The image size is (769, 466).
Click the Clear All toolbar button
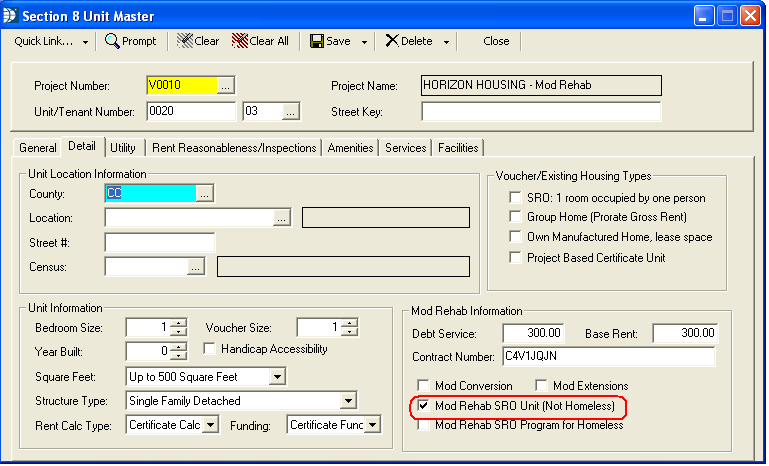click(x=260, y=41)
